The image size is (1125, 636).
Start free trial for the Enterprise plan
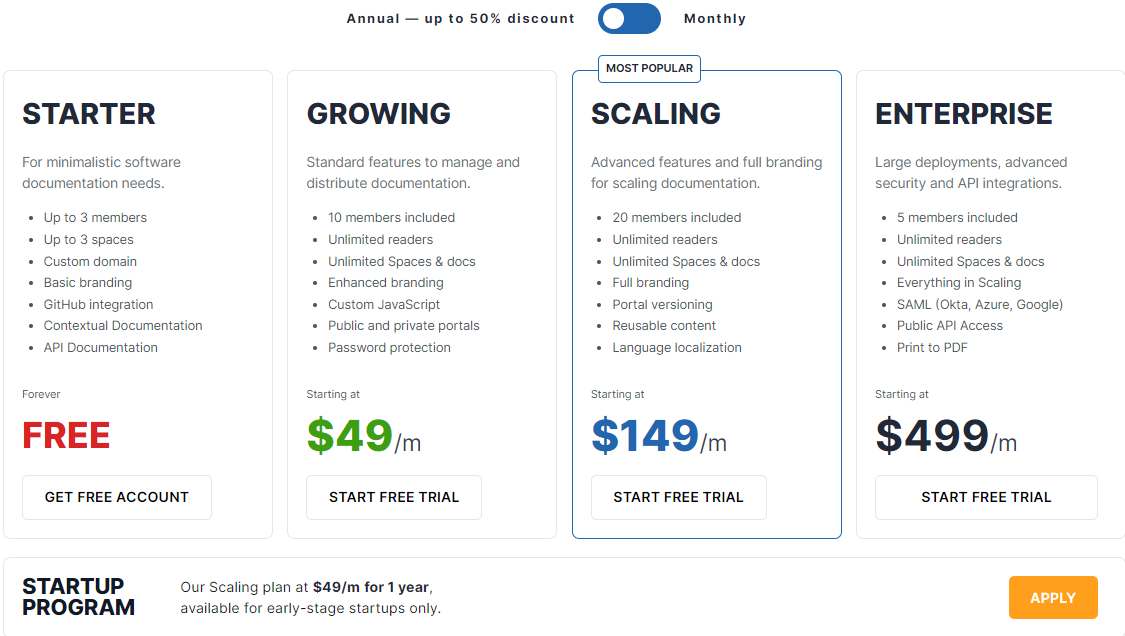pyautogui.click(x=986, y=497)
